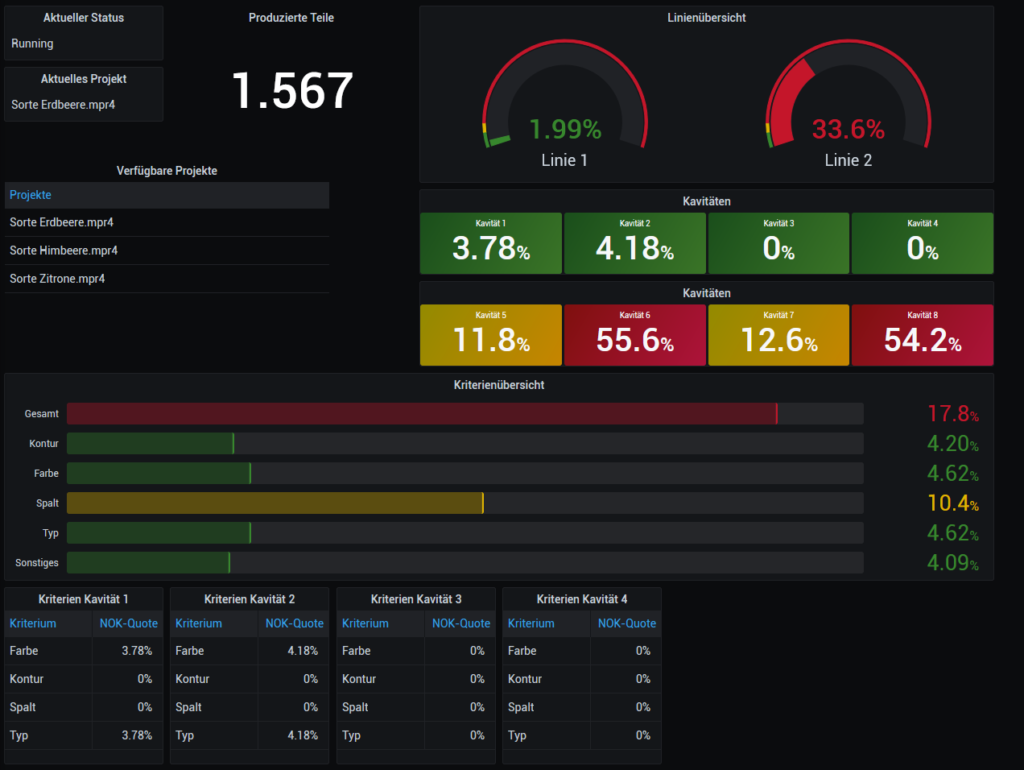Screen dimensions: 1024x770
Task: Sort Kavität 2 table by Kriterium
Action: (199, 624)
